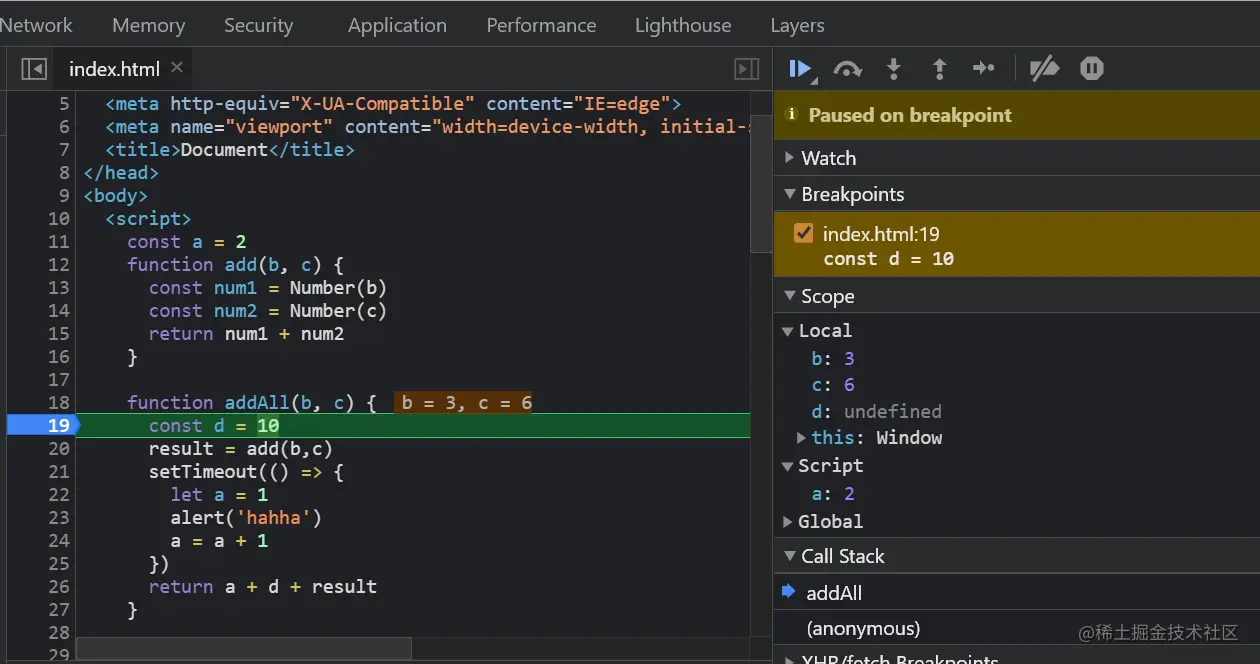Image resolution: width=1260 pixels, height=664 pixels.
Task: Open the Security tab
Action: point(258,25)
